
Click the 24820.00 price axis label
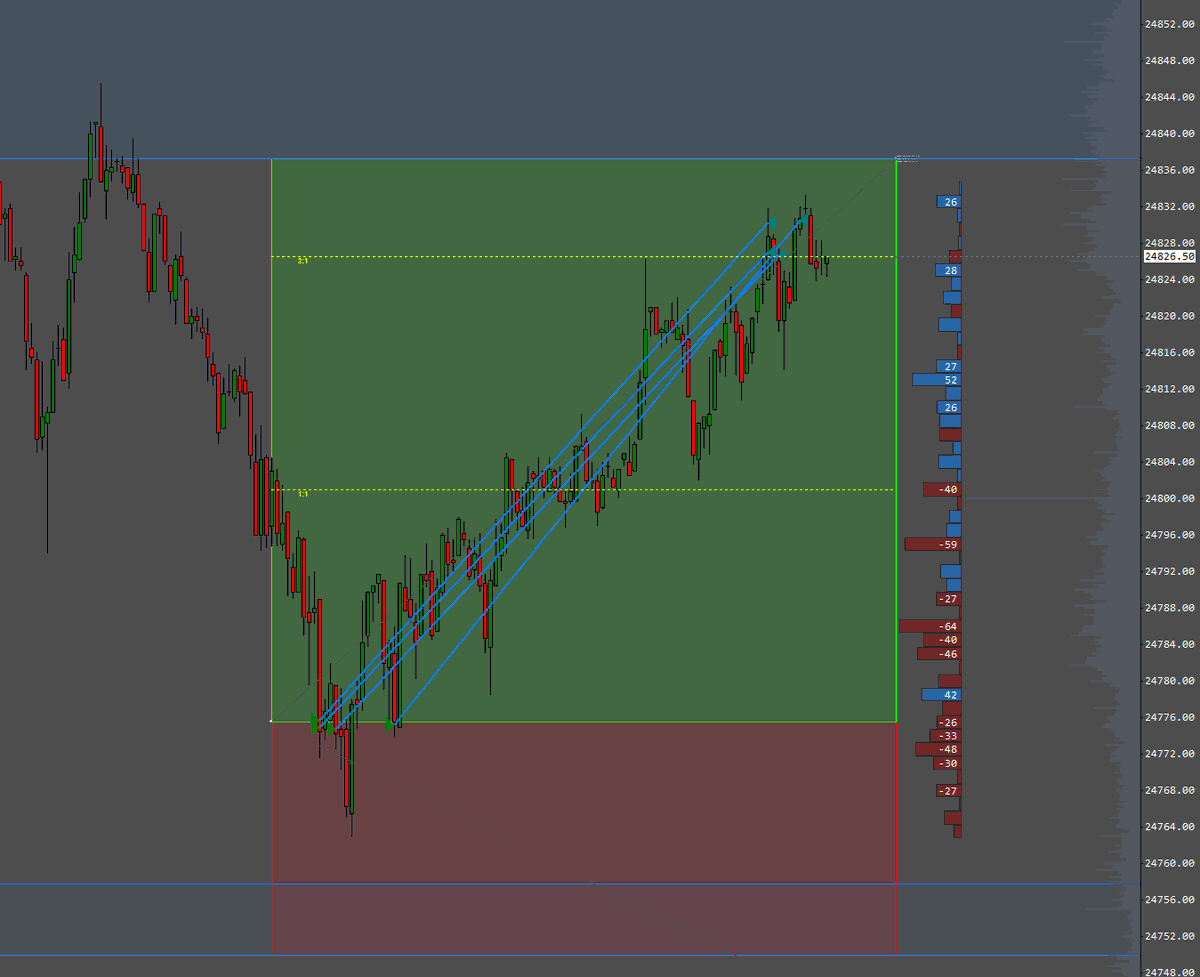(x=1171, y=316)
